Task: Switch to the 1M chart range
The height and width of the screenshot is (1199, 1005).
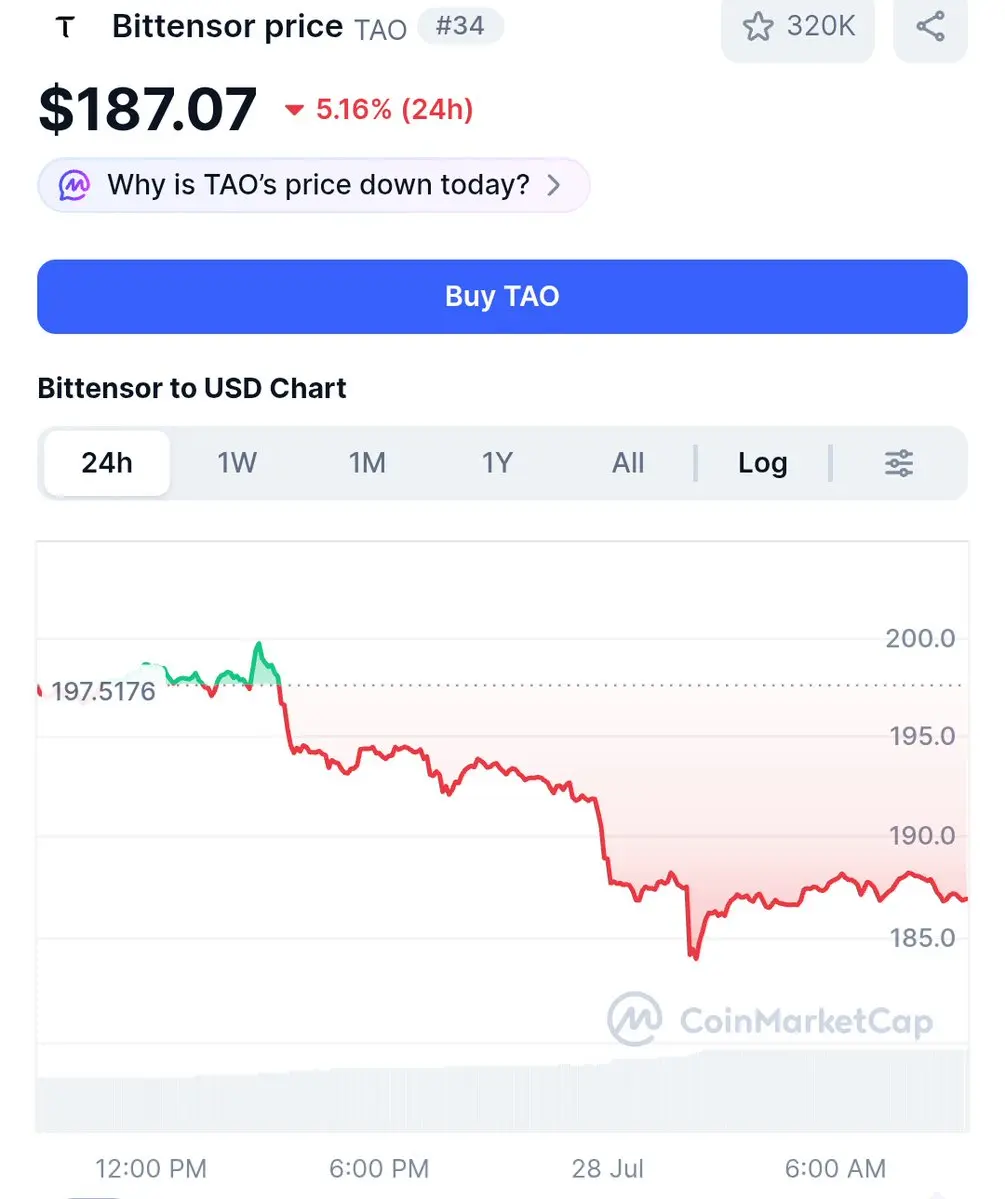Action: (367, 463)
